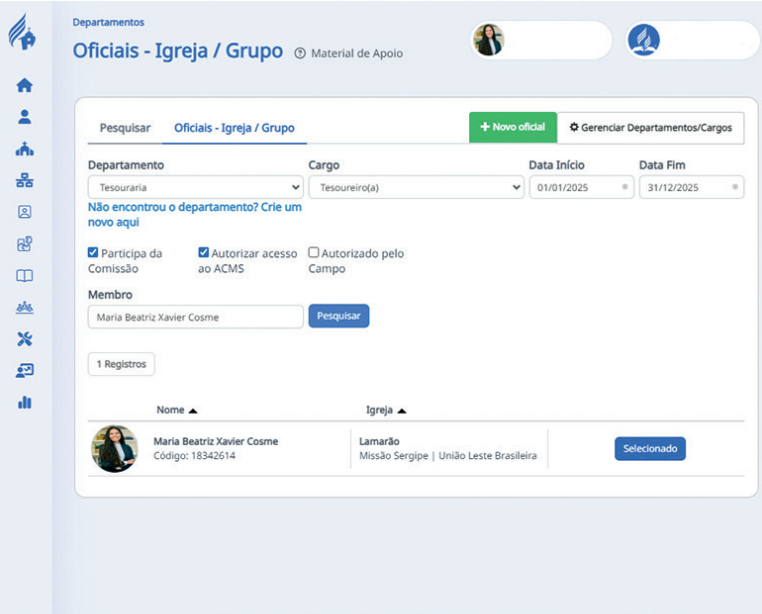Click the Membro search text field
The image size is (762, 614).
click(195, 317)
